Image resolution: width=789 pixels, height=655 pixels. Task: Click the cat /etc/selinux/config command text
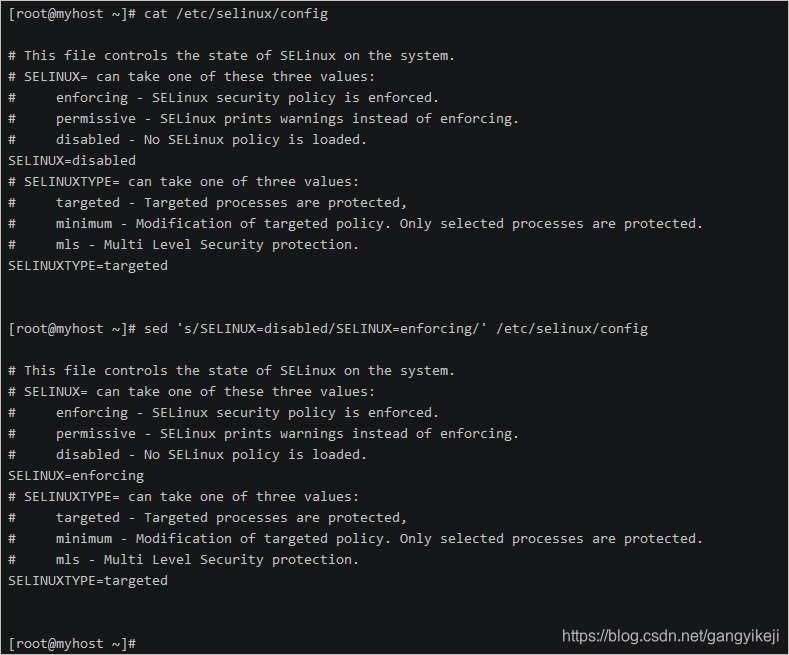pyautogui.click(x=236, y=14)
